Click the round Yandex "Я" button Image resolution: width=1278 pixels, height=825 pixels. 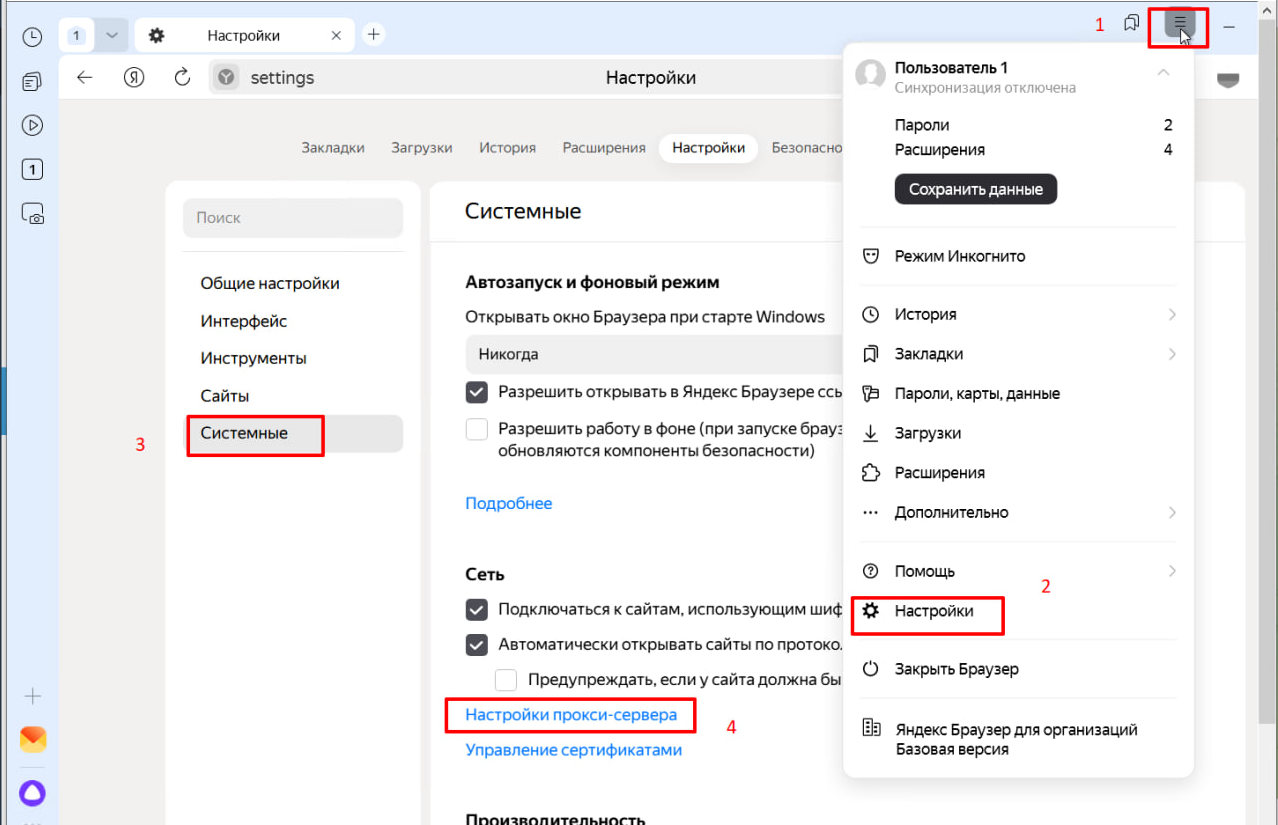(x=134, y=77)
